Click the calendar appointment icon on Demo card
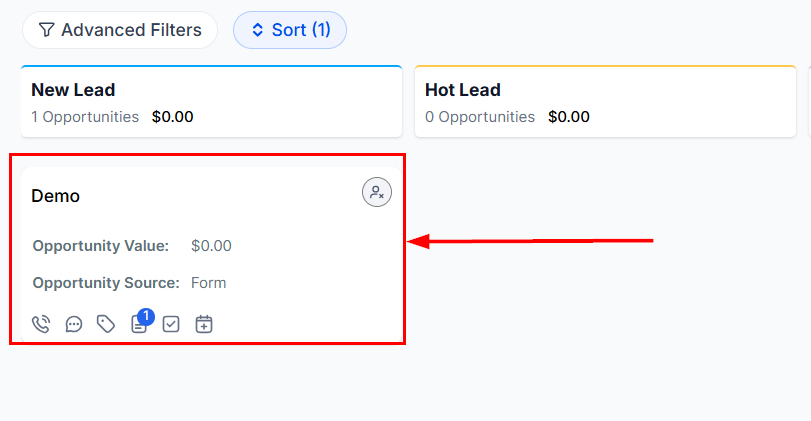811x421 pixels. click(x=204, y=324)
